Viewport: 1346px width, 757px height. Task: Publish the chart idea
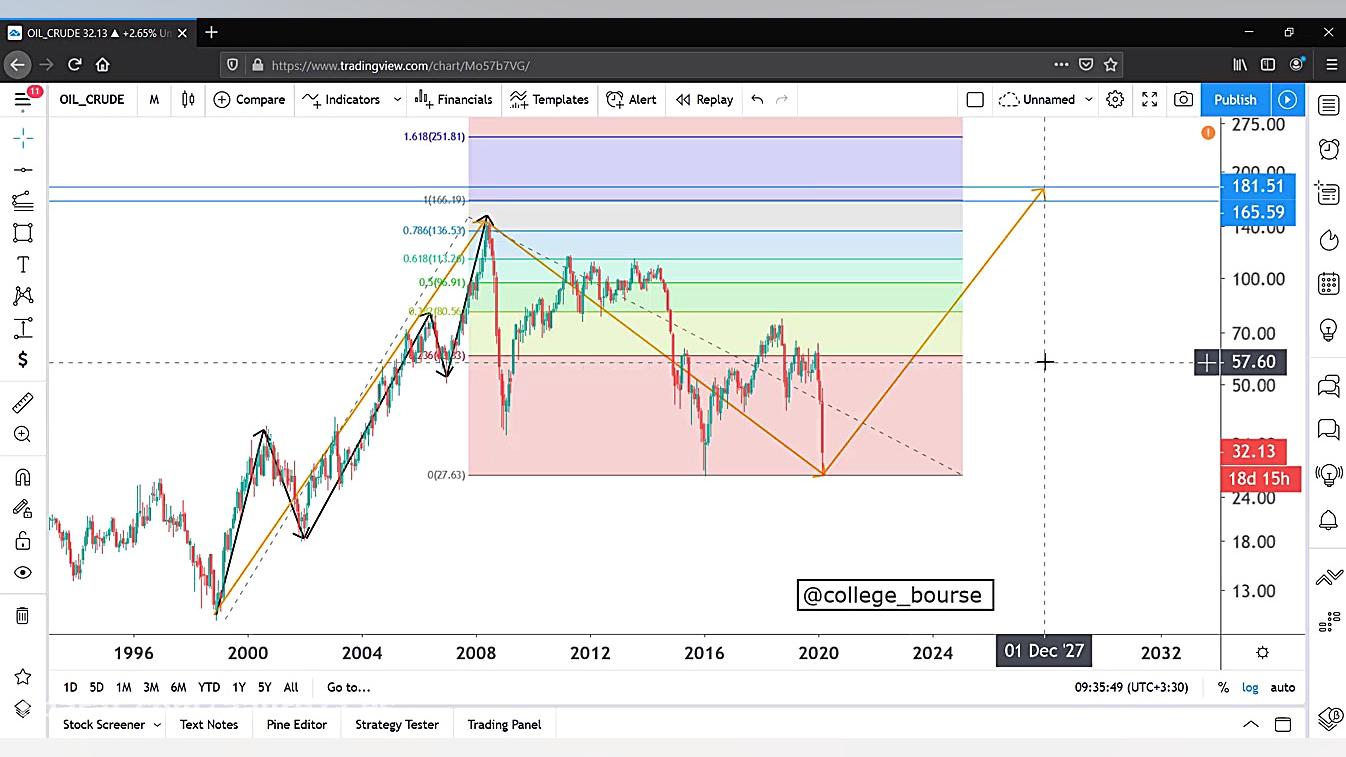coord(1235,99)
